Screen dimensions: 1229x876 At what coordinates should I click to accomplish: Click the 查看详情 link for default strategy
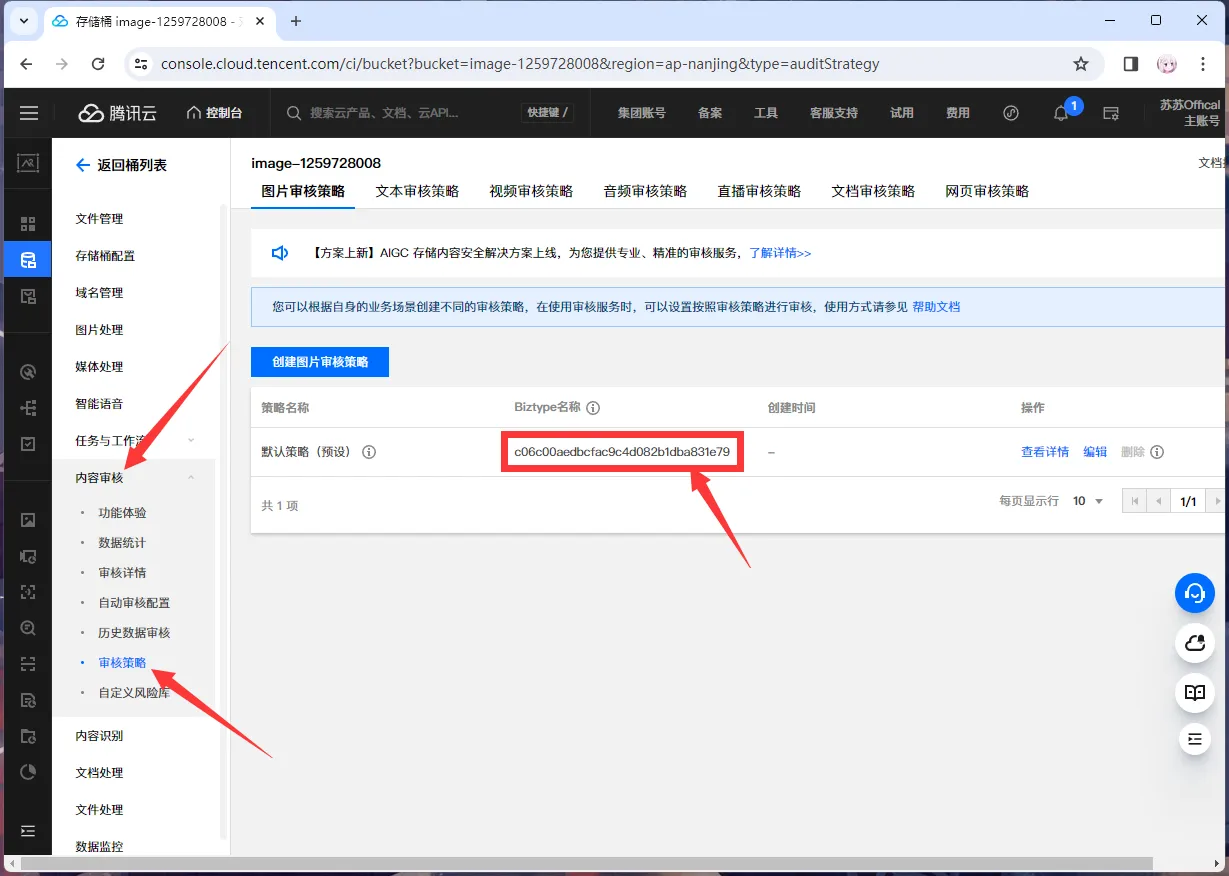tap(1044, 452)
